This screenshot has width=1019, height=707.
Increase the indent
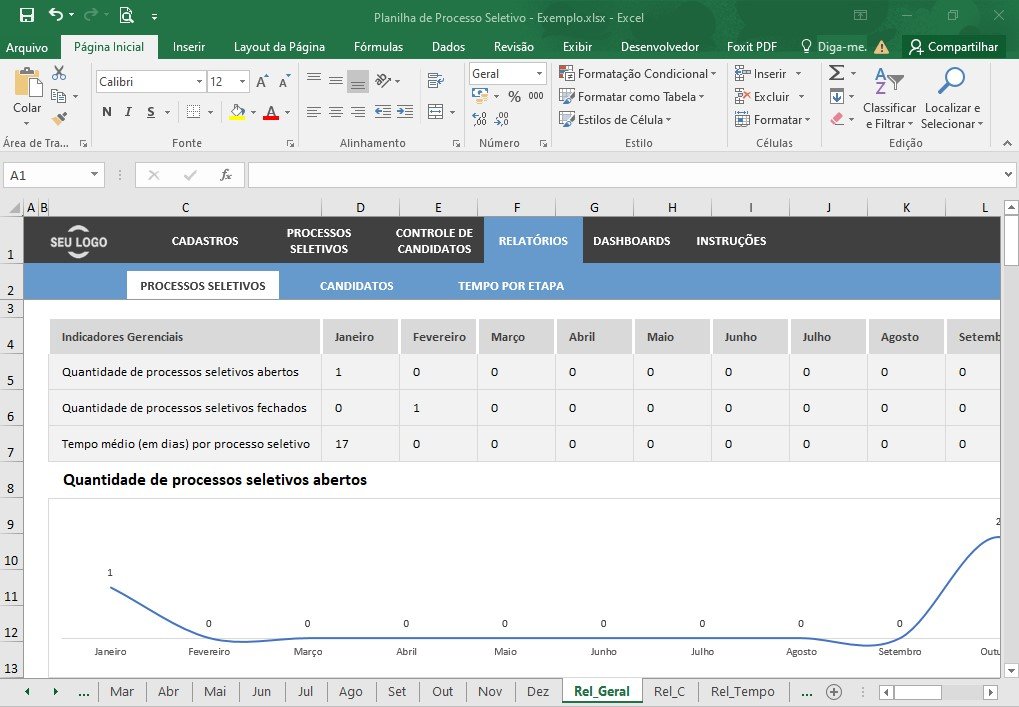click(x=405, y=112)
